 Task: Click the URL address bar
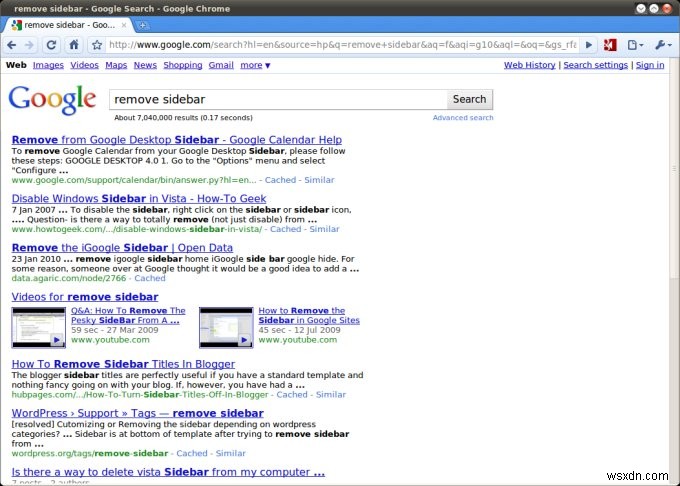343,45
